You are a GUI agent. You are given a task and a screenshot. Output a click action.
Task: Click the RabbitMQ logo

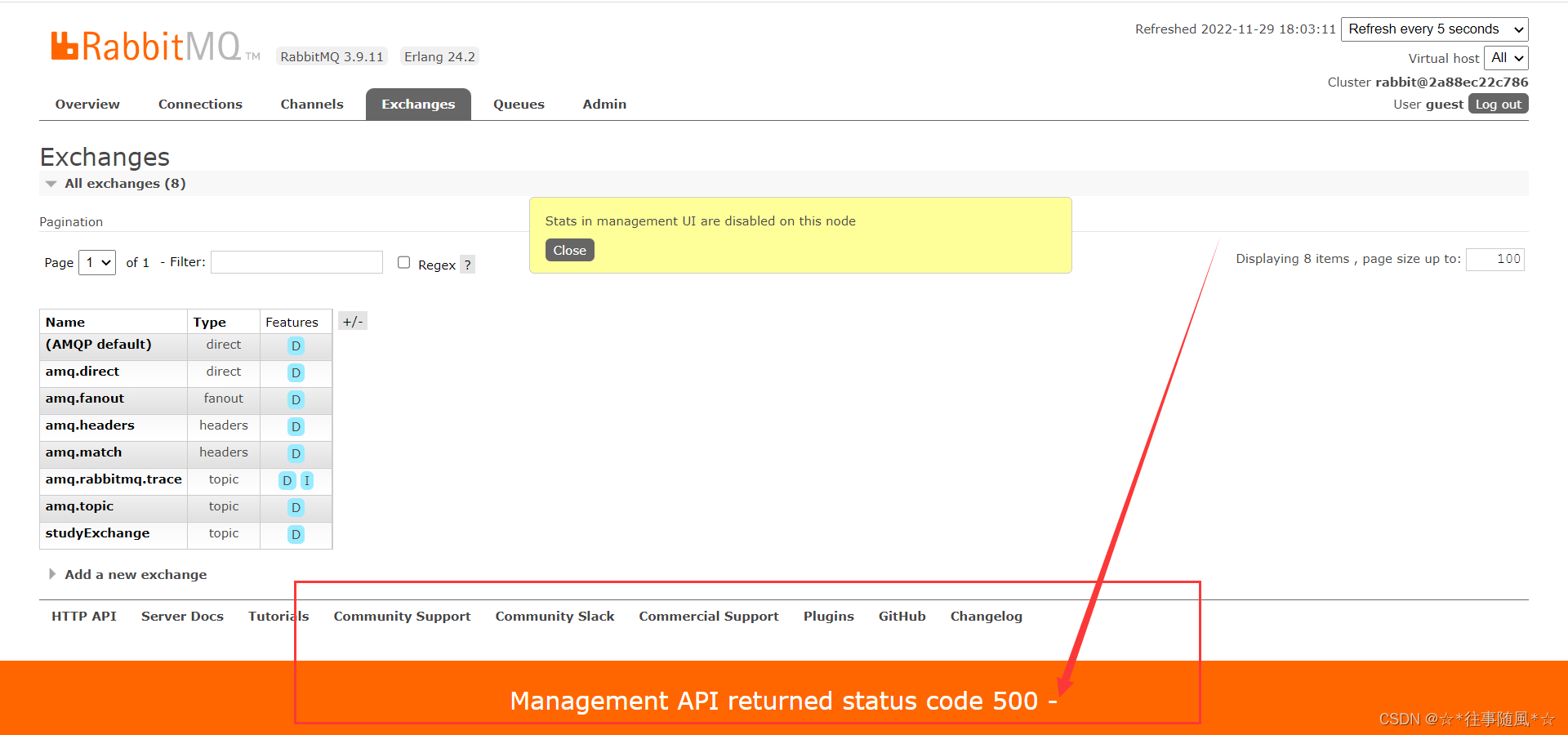click(x=155, y=47)
